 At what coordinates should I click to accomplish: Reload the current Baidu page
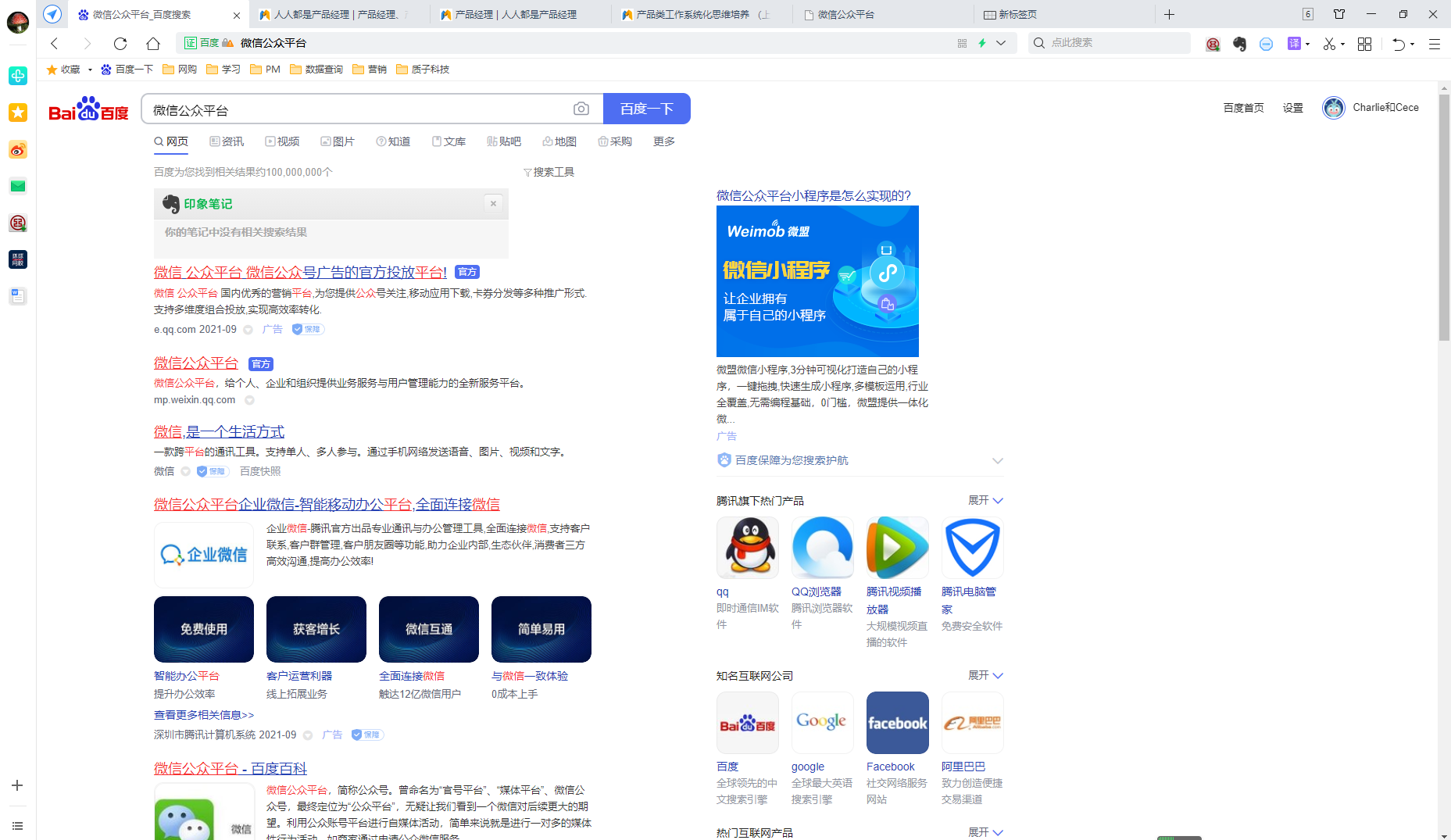click(x=120, y=44)
